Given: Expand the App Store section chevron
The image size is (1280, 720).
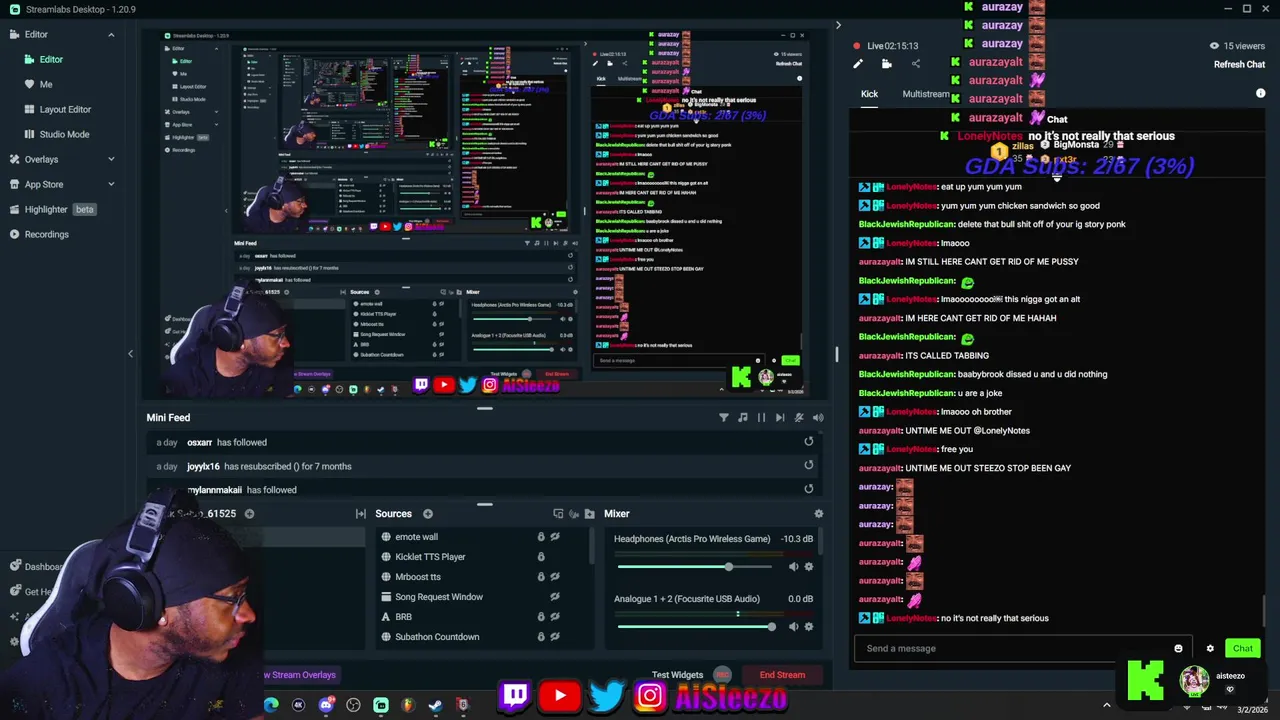Looking at the screenshot, I should 111,184.
